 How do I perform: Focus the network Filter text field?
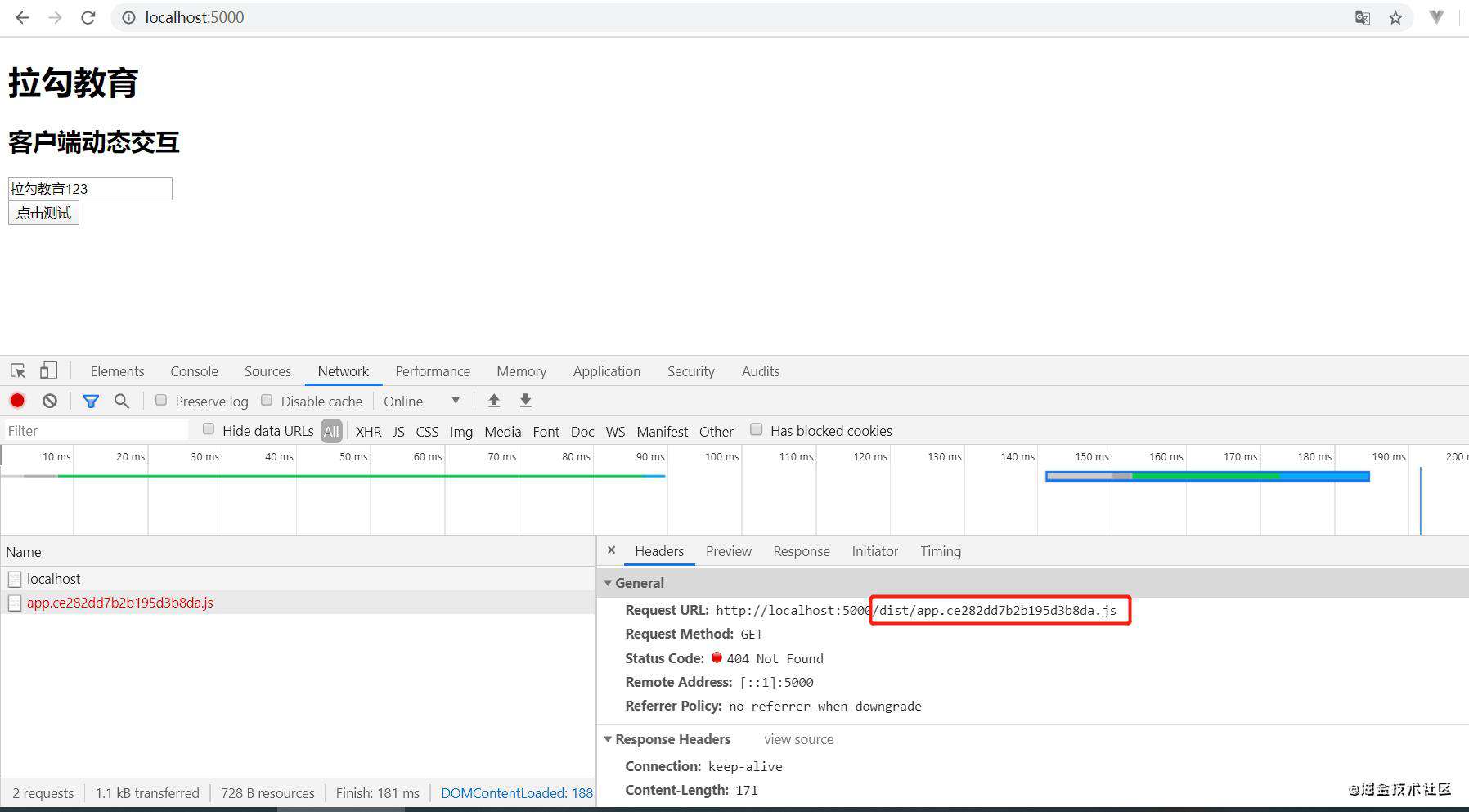click(x=97, y=431)
